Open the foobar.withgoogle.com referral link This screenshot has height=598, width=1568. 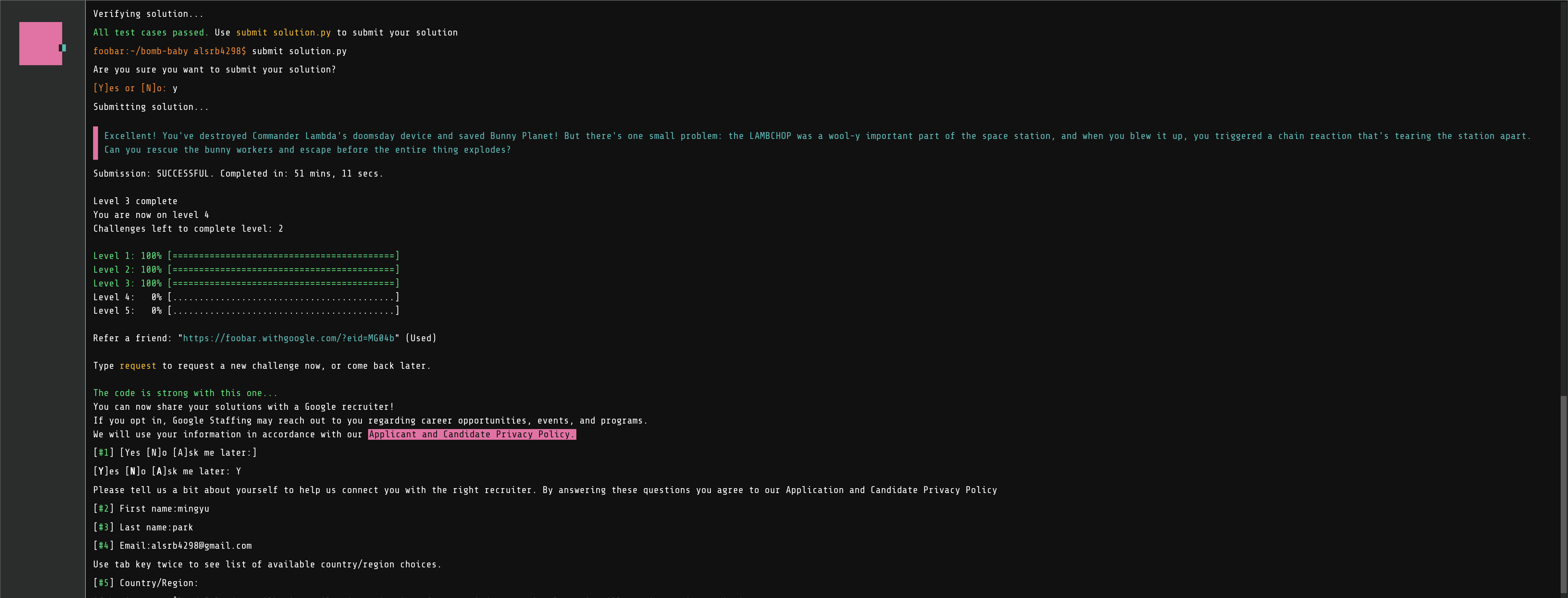pos(288,338)
